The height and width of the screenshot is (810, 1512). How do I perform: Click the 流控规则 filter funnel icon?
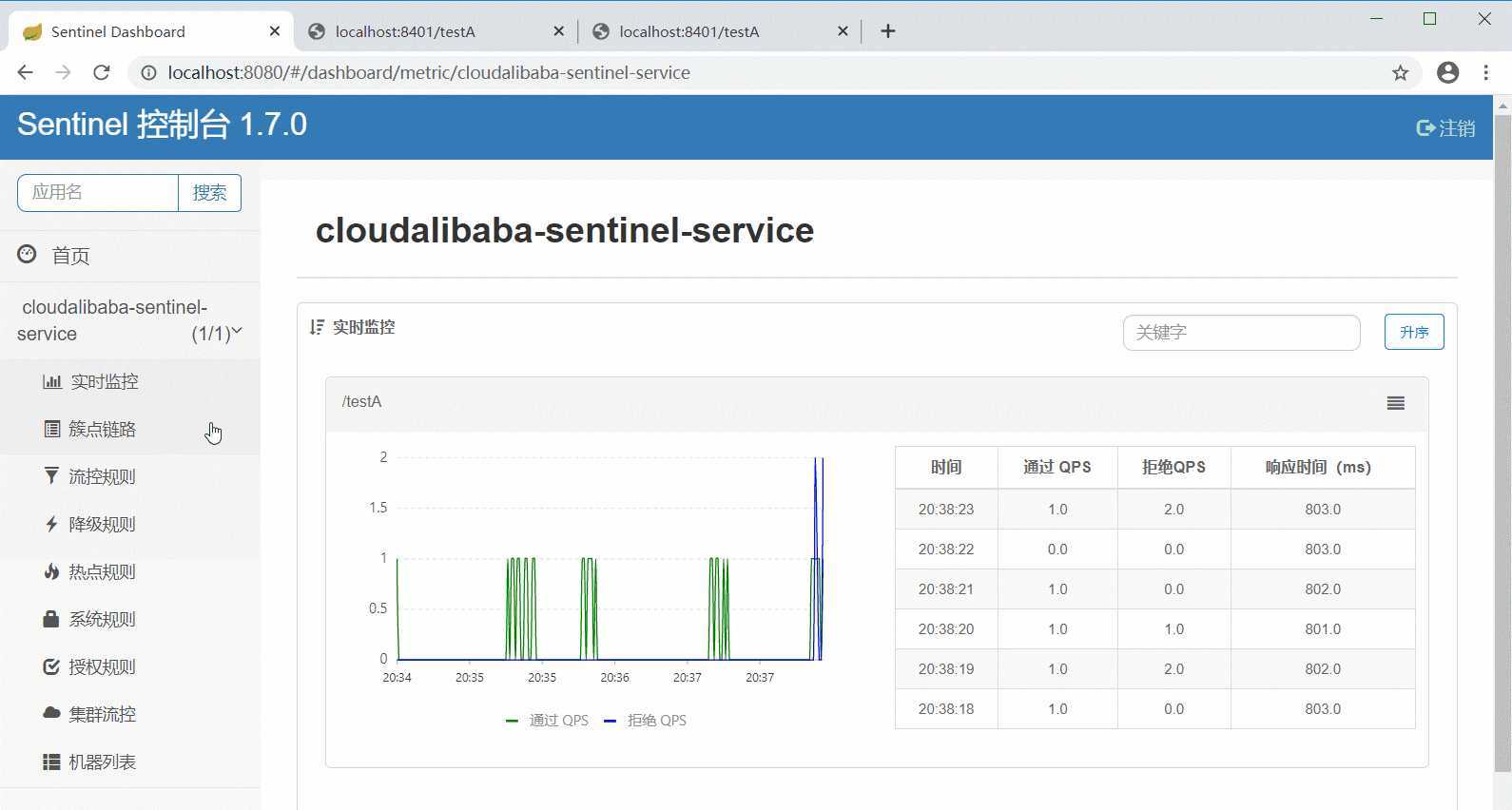[51, 475]
